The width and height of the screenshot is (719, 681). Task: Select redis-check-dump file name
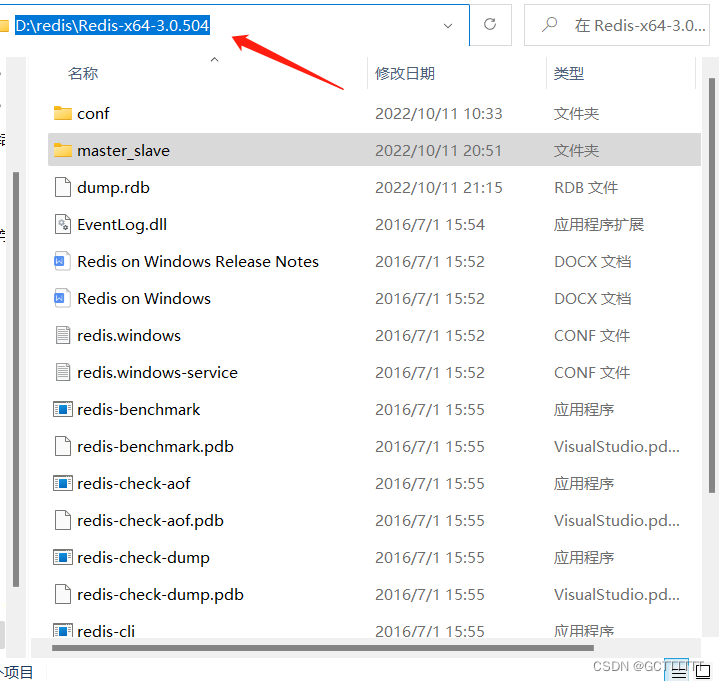click(x=143, y=558)
